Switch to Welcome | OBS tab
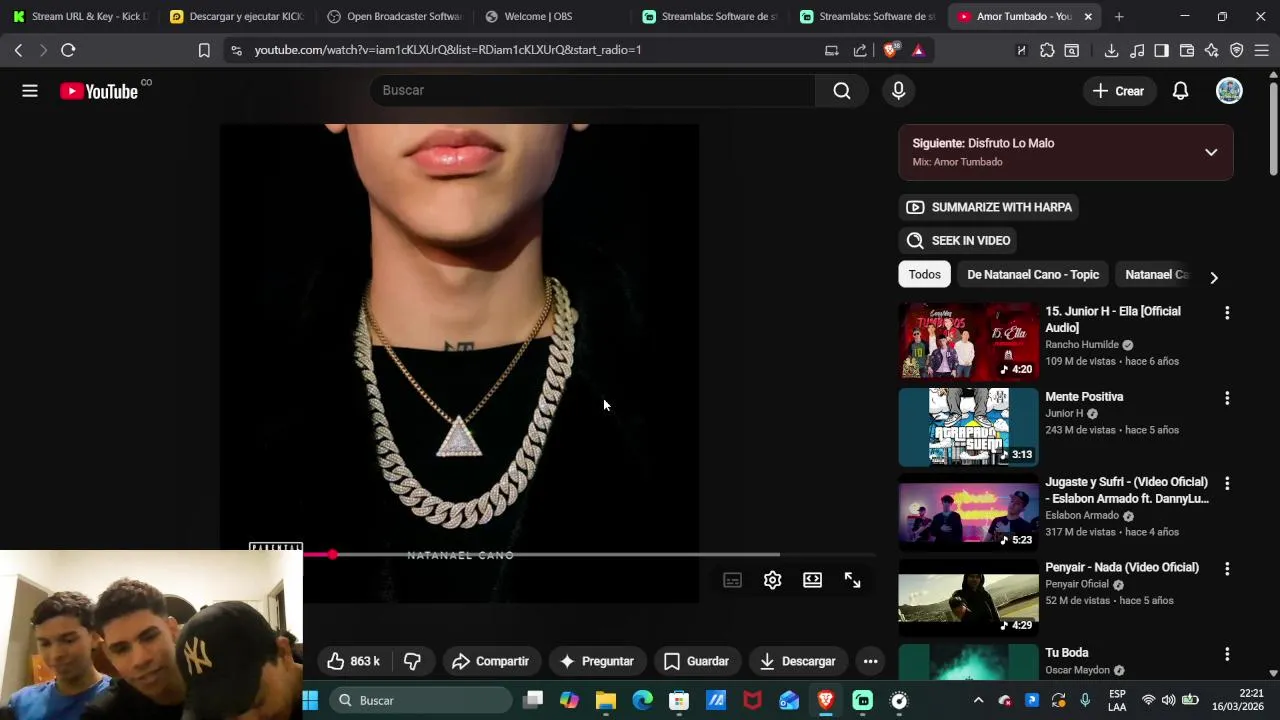Screen dimensions: 1280x720 551,16
